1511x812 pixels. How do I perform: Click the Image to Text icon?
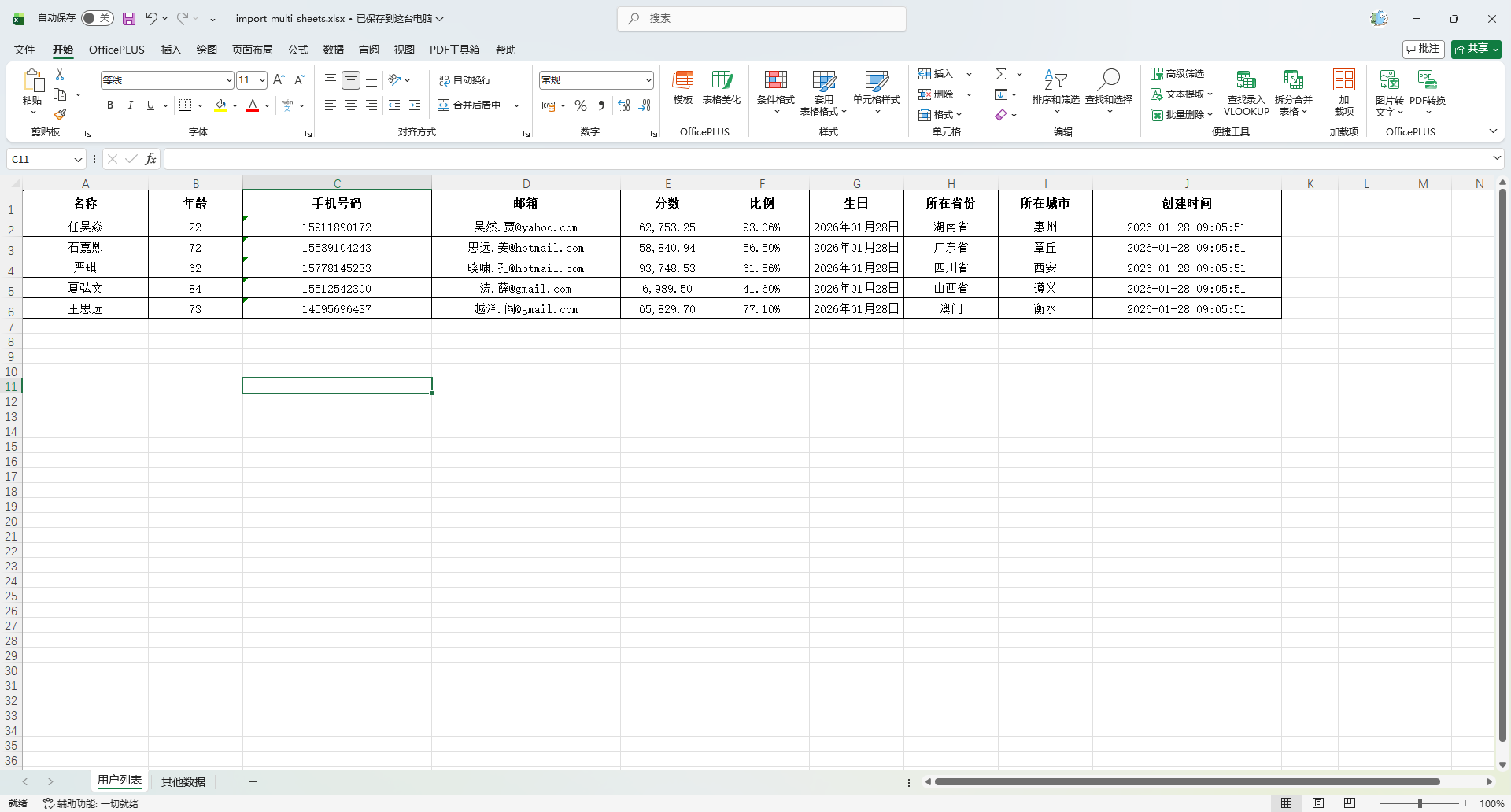click(x=1389, y=80)
